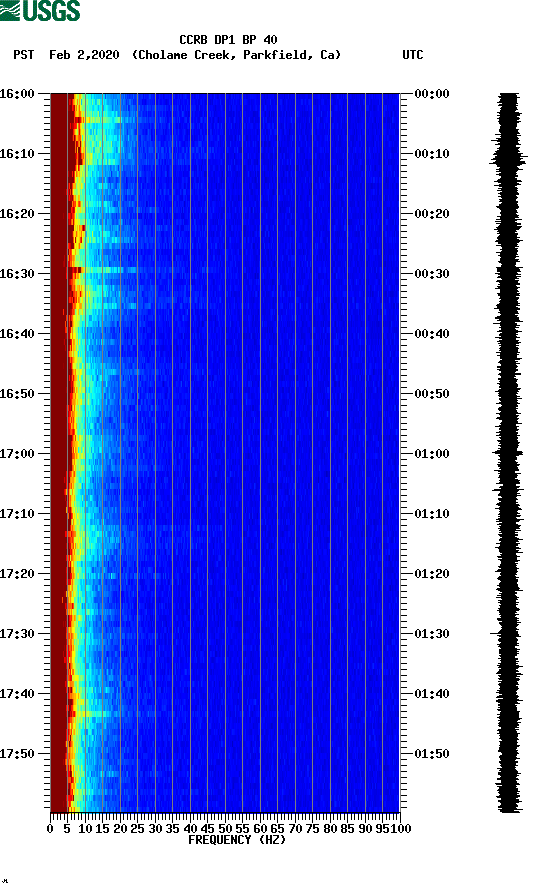The width and height of the screenshot is (552, 892).
Task: Click the 00:20 UTC time label
Action: [432, 213]
